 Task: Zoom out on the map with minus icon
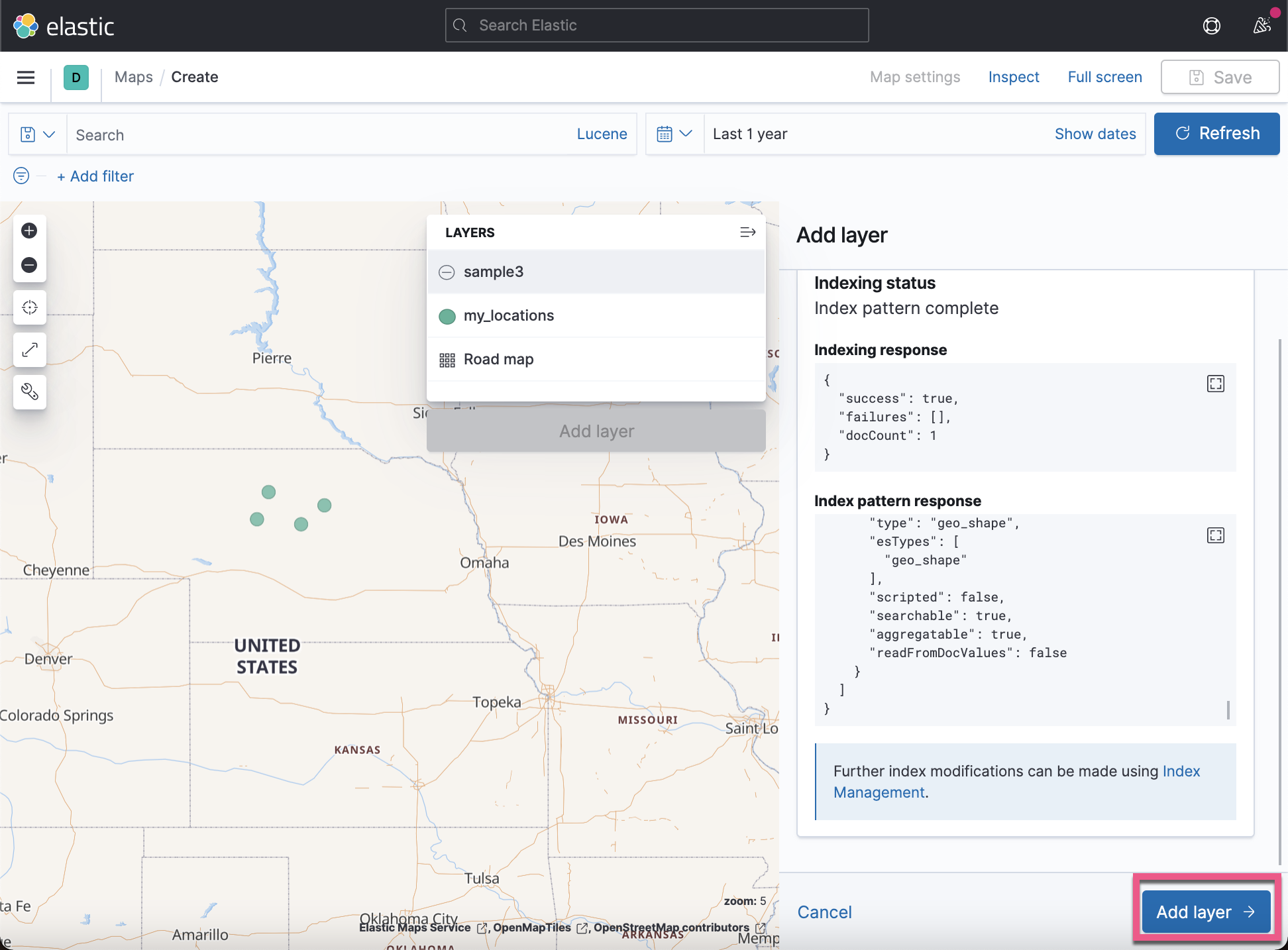(29, 264)
